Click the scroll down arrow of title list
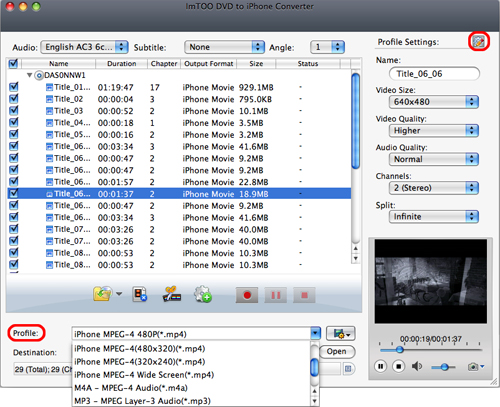 (x=356, y=258)
